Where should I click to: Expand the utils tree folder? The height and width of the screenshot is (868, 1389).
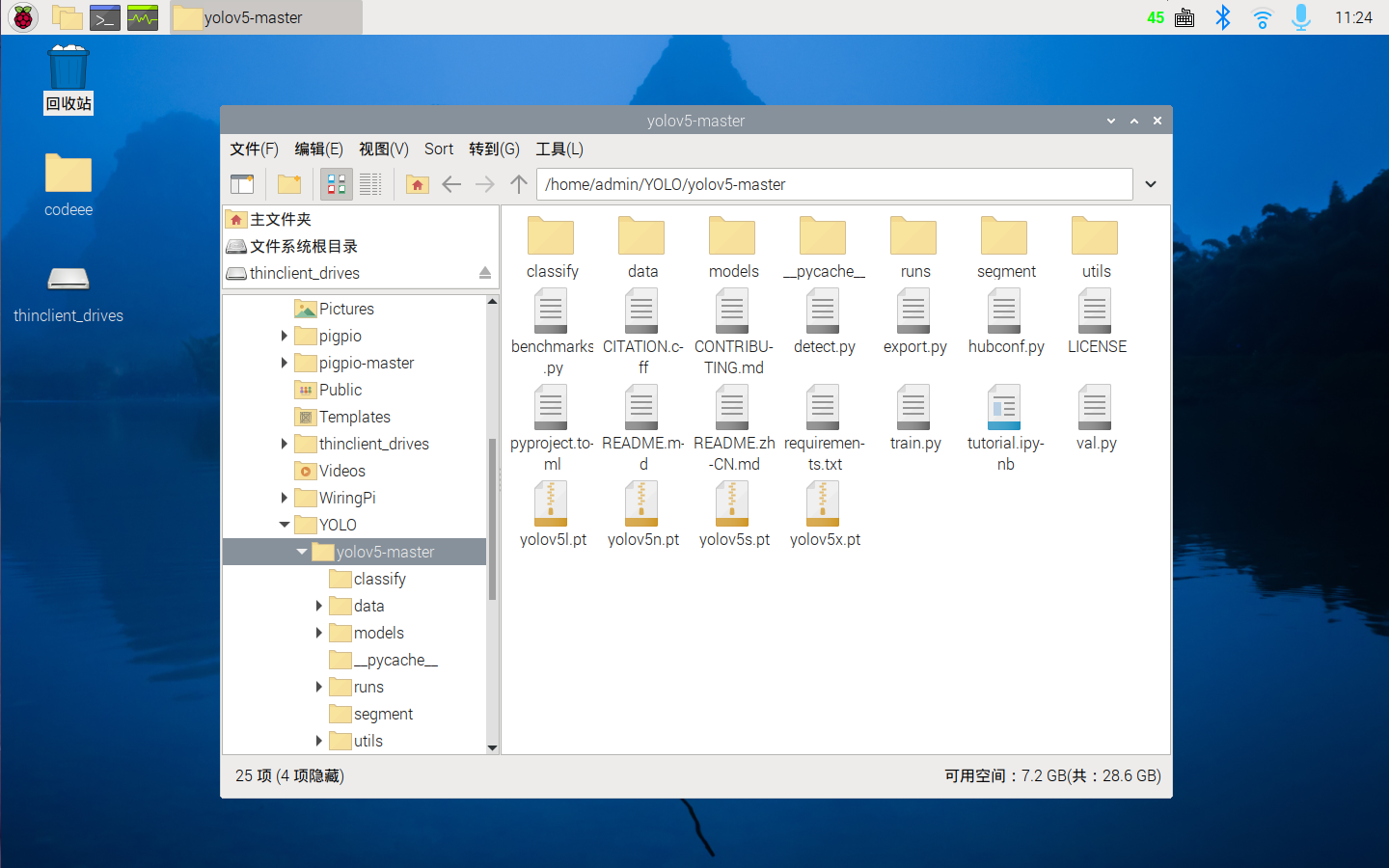(318, 741)
